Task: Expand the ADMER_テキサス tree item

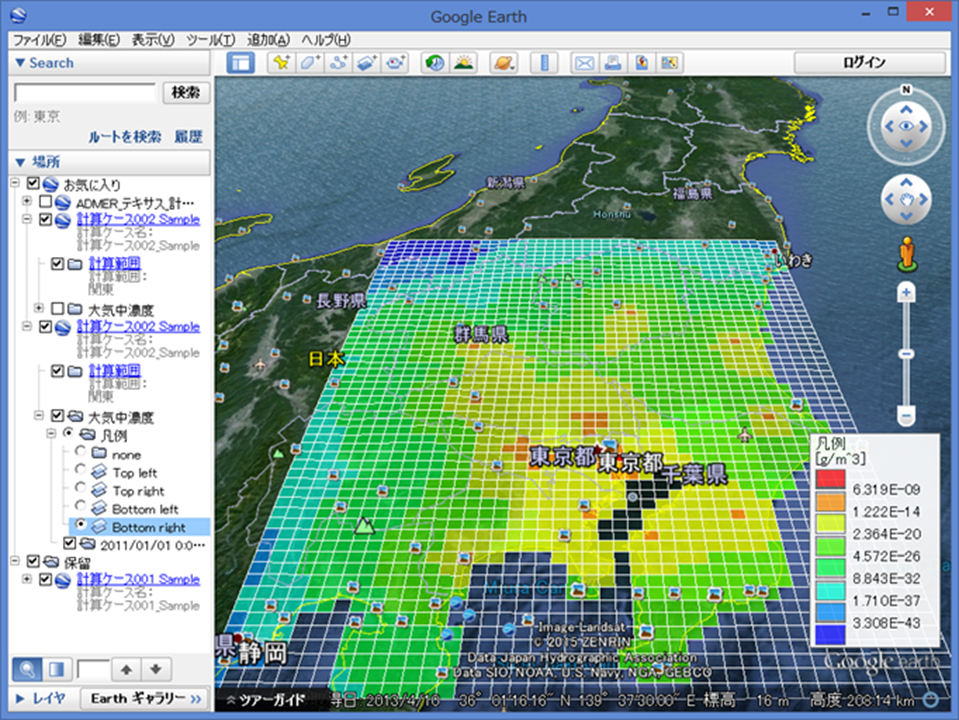Action: [26, 202]
